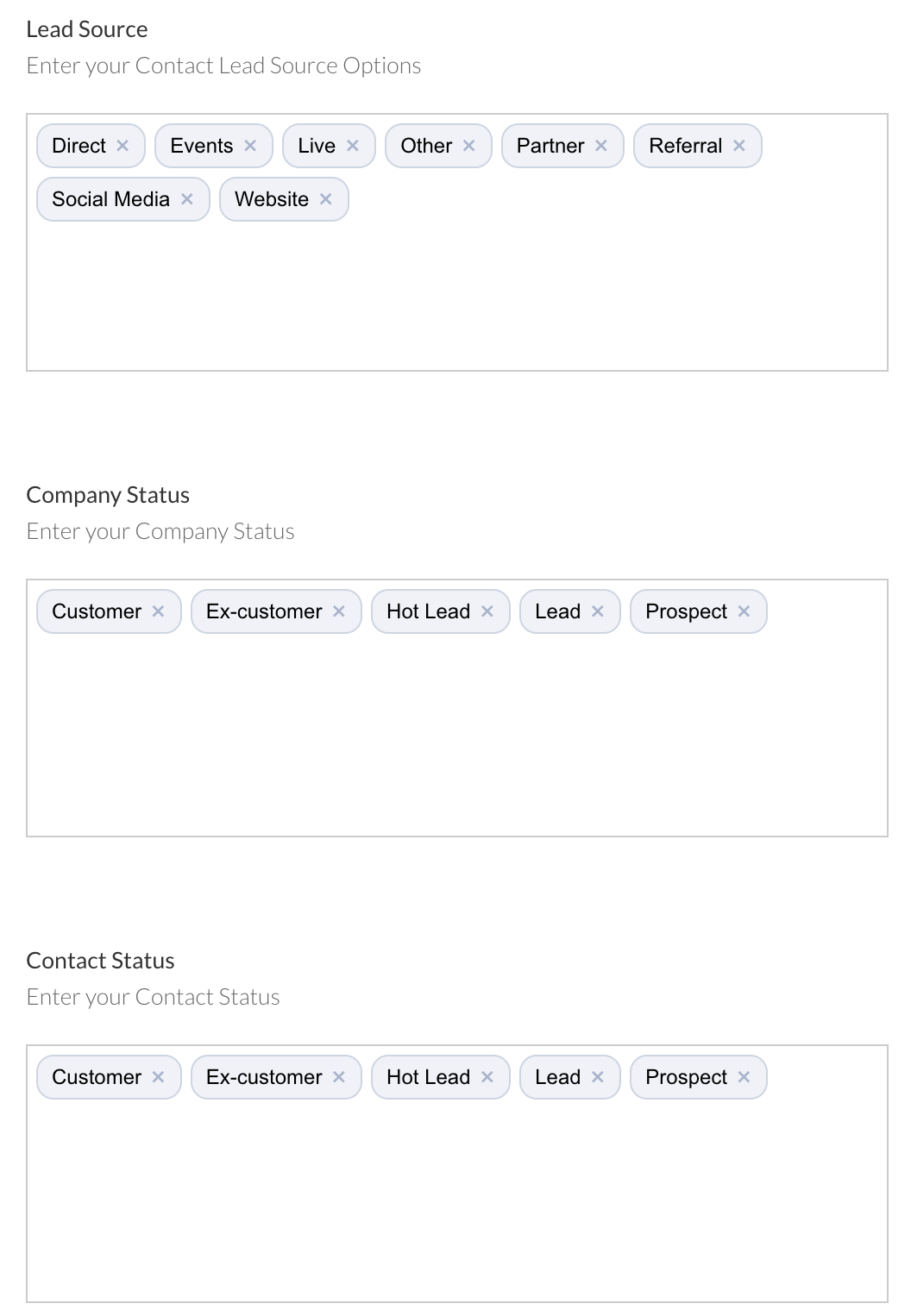Remove the Social Media lead source tag
Image resolution: width=911 pixels, height=1316 pixels.
point(187,199)
